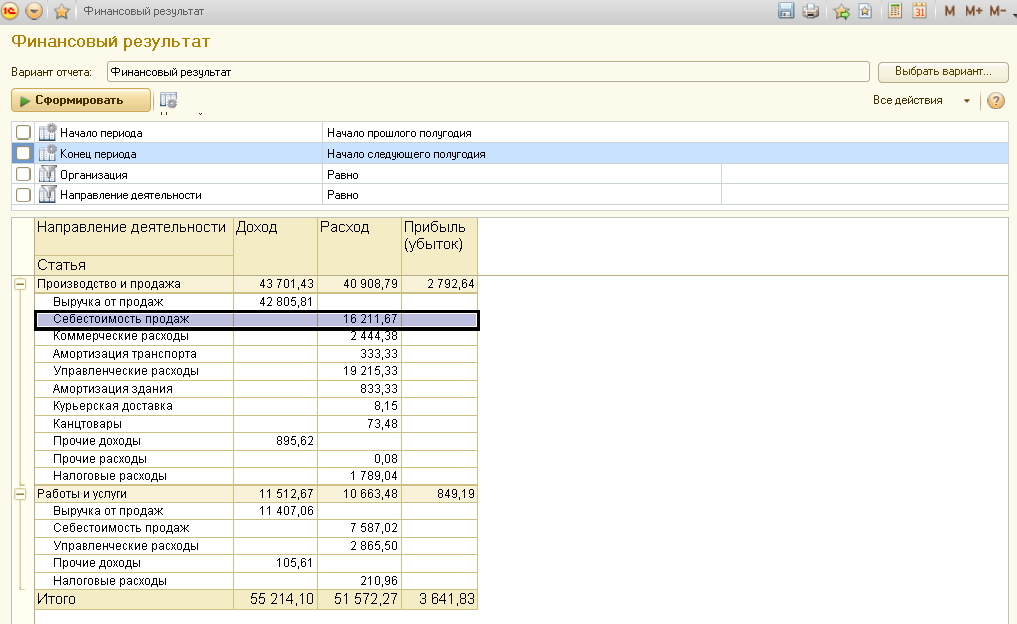This screenshot has height=624, width=1017.
Task: Enable the Начало периода checkbox
Action: (x=24, y=133)
